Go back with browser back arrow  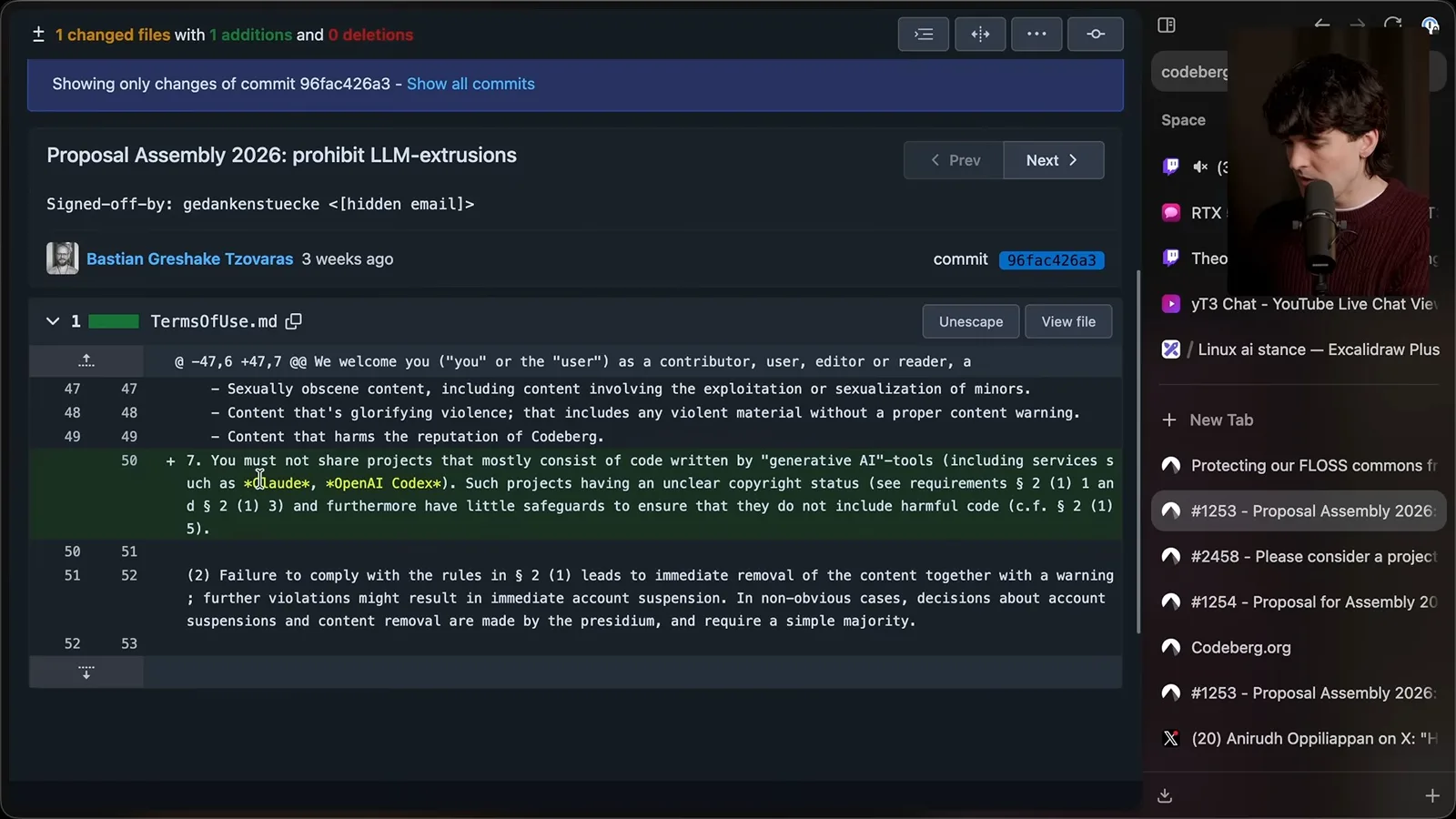1322,25
